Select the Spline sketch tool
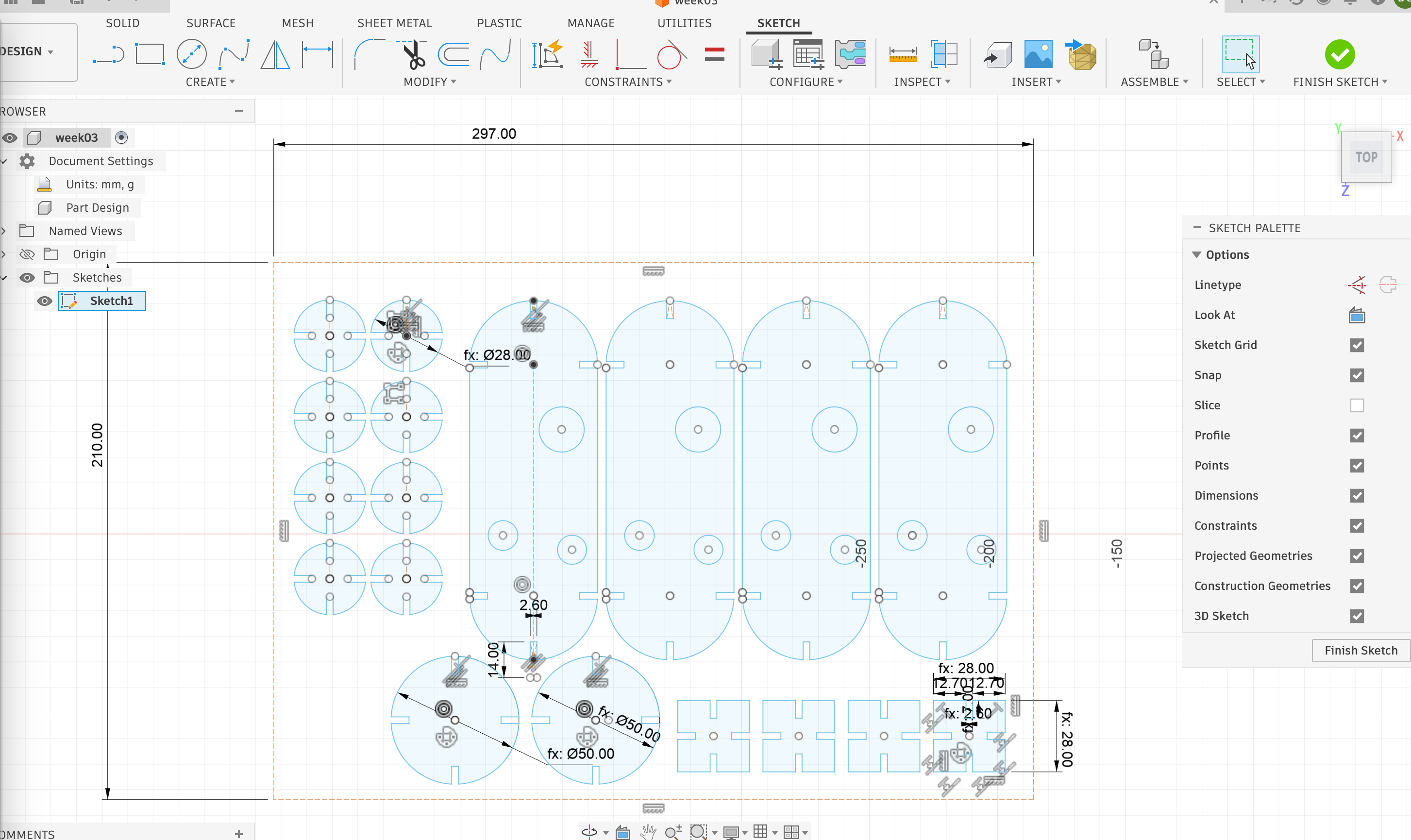 (235, 55)
